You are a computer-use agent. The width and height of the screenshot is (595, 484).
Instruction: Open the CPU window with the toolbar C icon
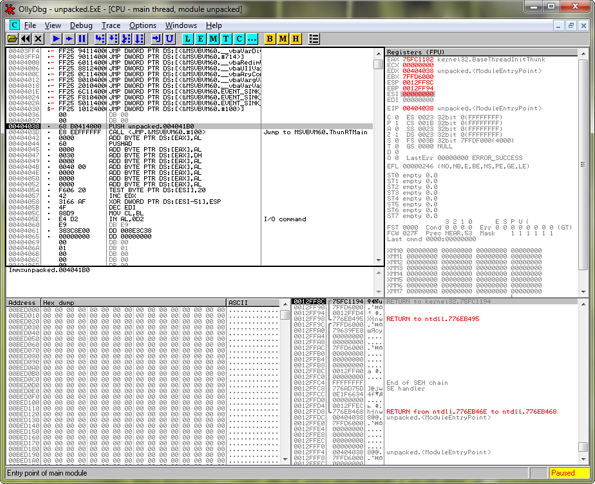pyautogui.click(x=239, y=39)
